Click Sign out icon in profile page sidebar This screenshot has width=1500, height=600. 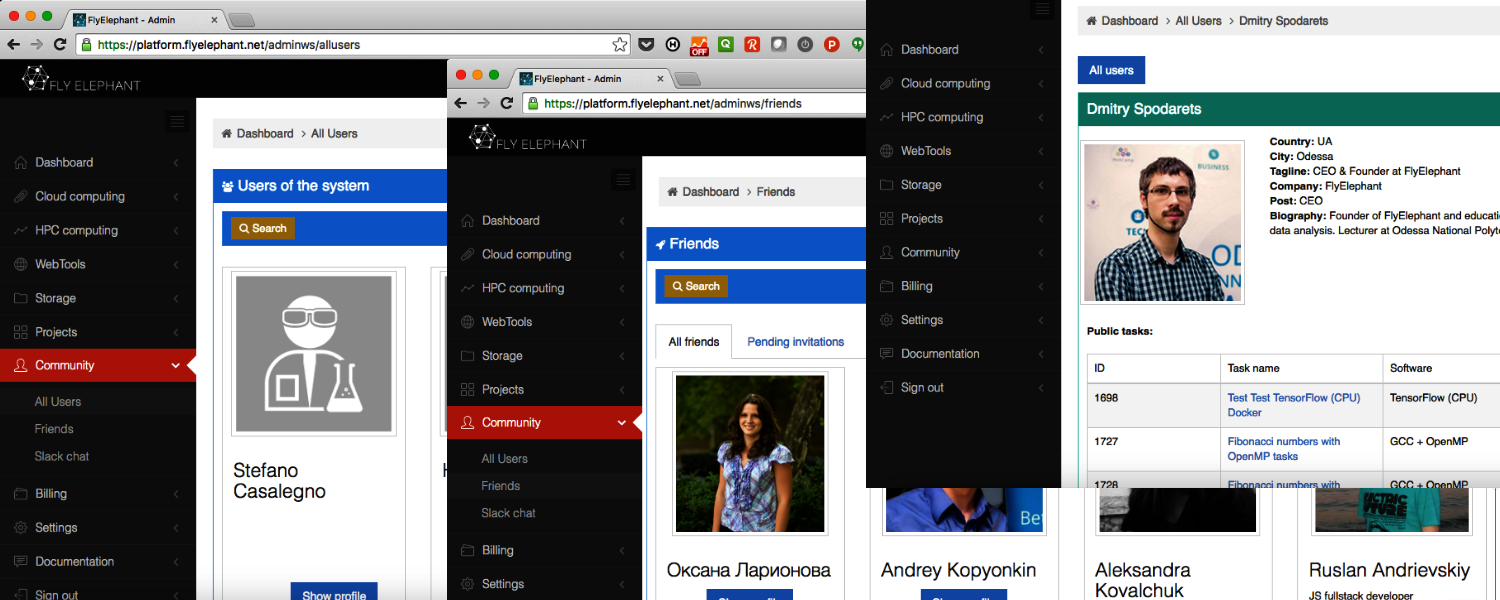click(x=886, y=388)
